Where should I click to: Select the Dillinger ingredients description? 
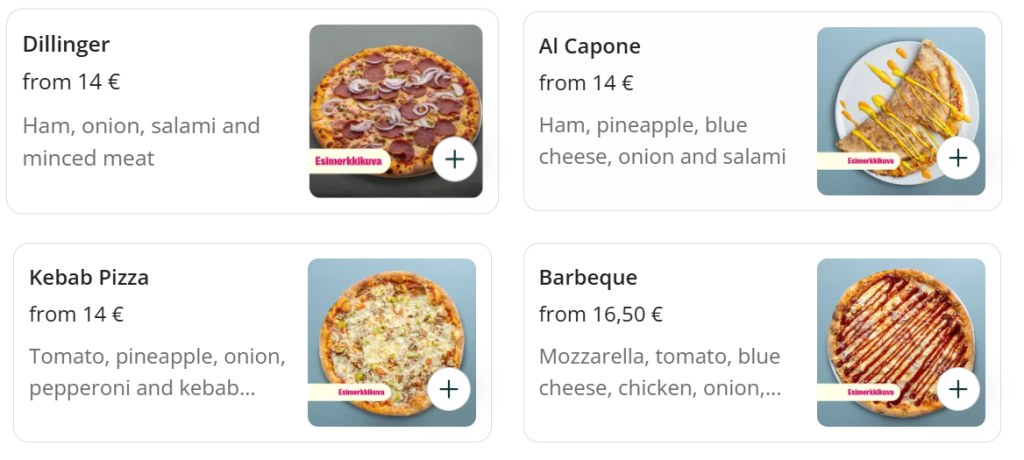(141, 142)
